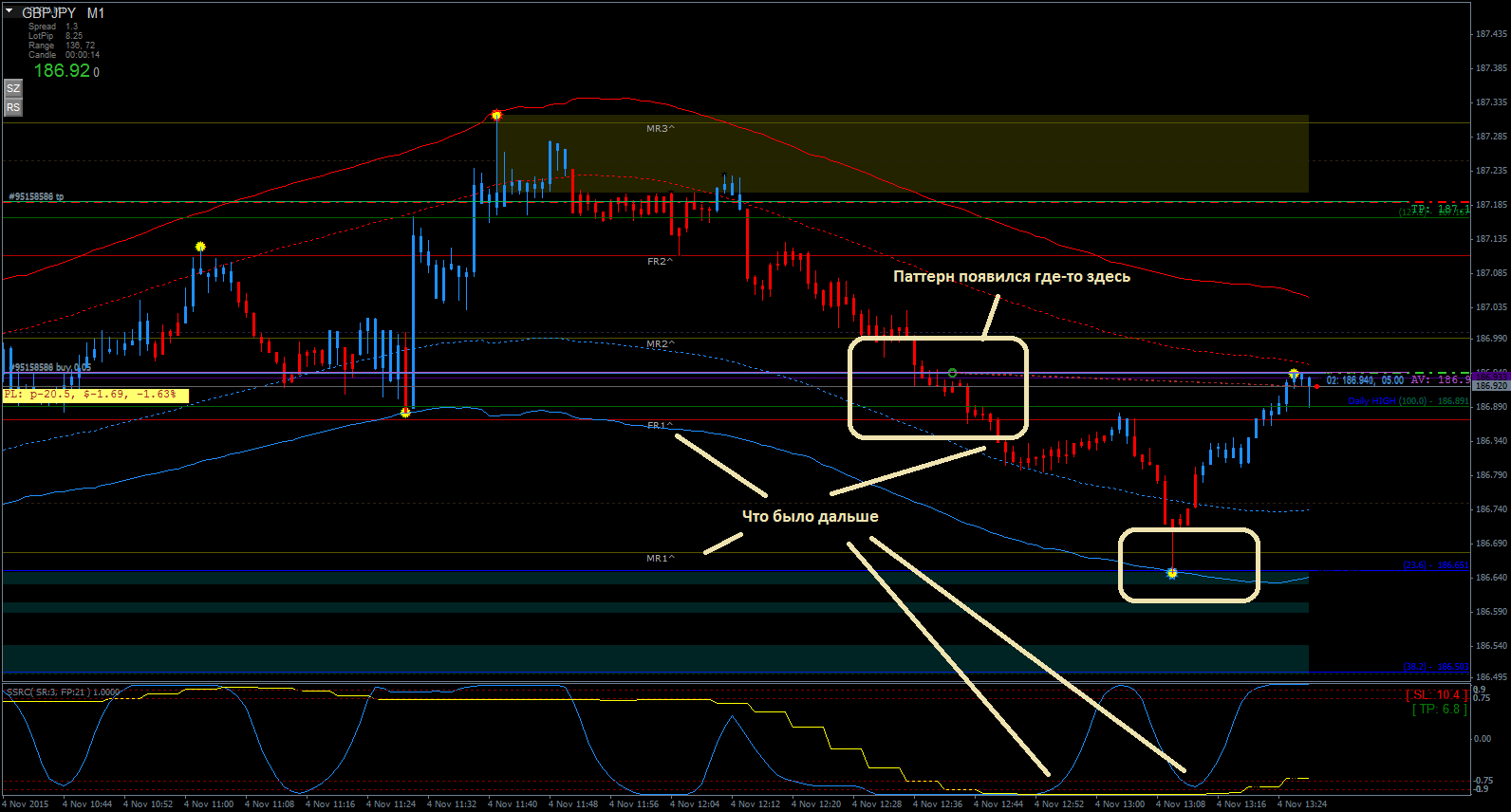Click the 4 Nov 13:24 time axis label
This screenshot has width=1511, height=812.
(1302, 804)
